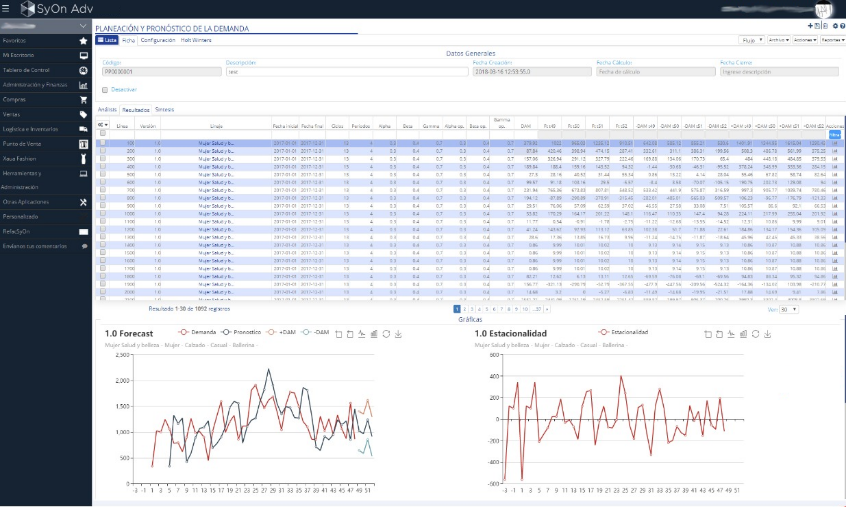846x507 pixels.
Task: Click the Favoritos star icon
Action: (x=83, y=40)
